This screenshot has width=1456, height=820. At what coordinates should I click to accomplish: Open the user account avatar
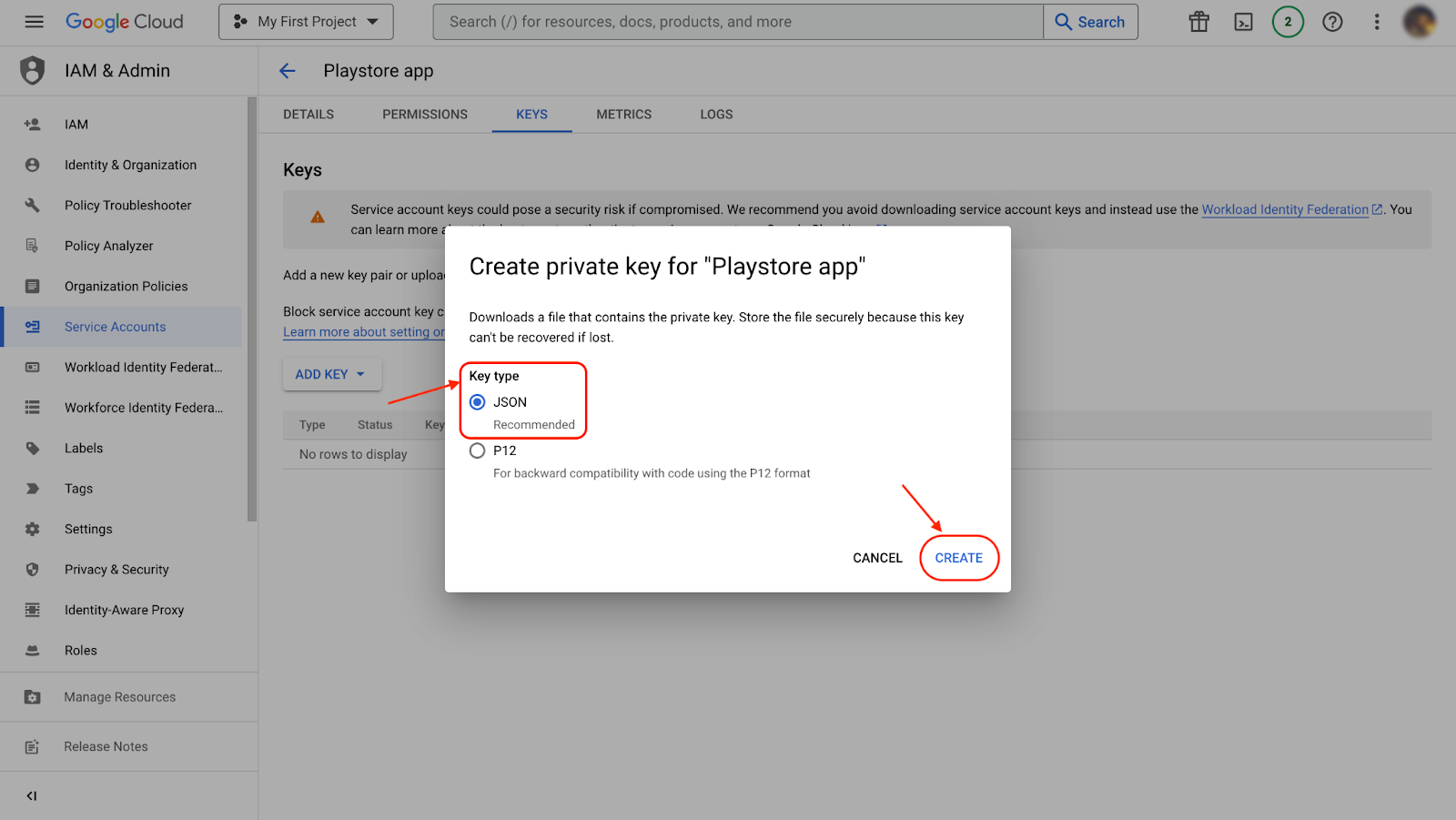point(1420,22)
